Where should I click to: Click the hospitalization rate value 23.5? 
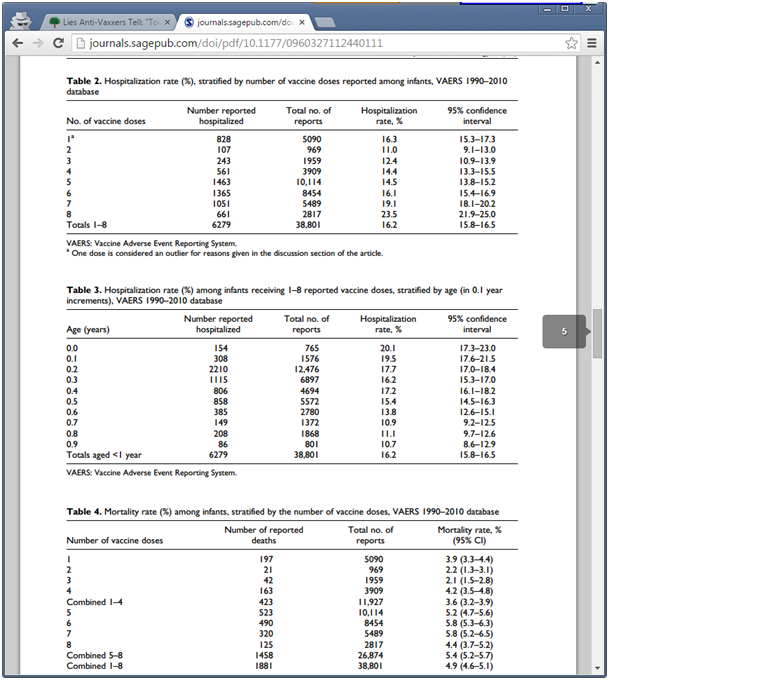[x=389, y=214]
